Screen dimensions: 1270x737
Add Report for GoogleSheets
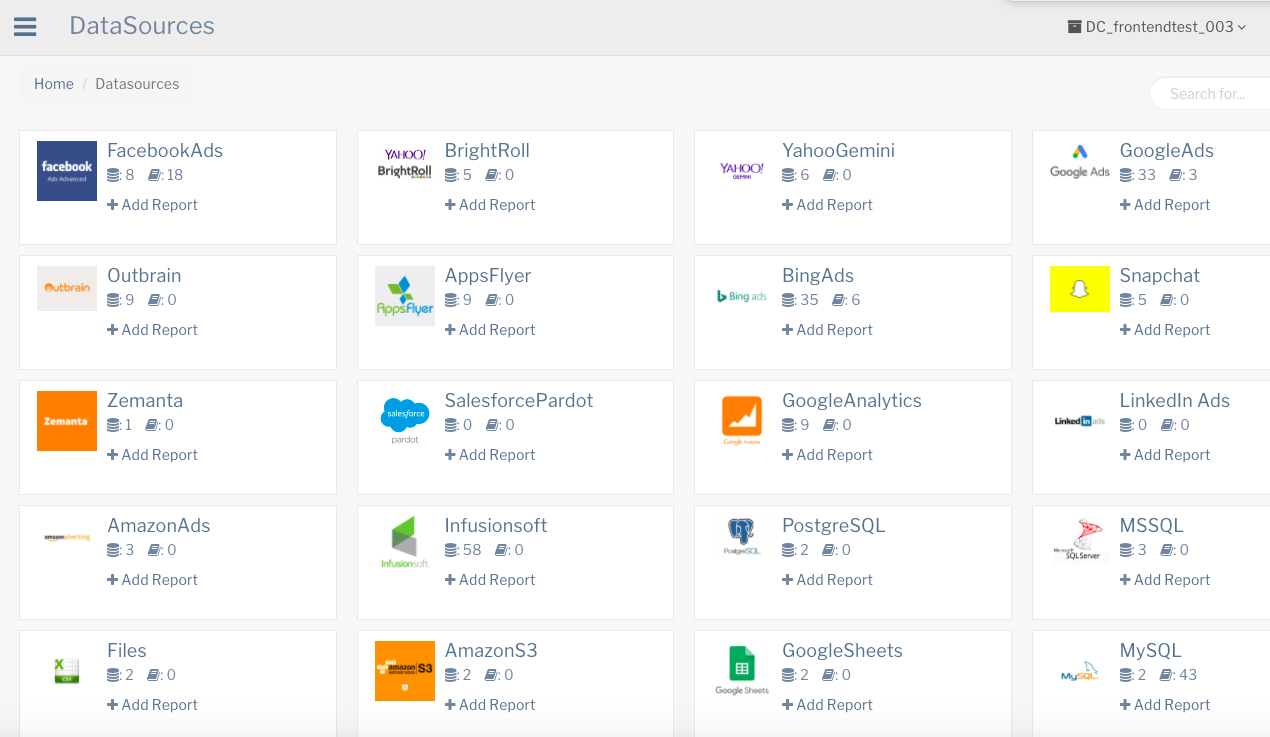coord(827,705)
